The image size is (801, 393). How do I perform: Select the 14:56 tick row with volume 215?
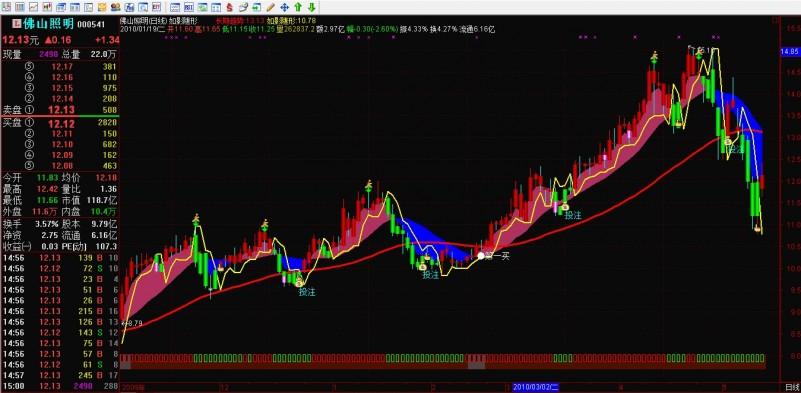tap(60, 311)
